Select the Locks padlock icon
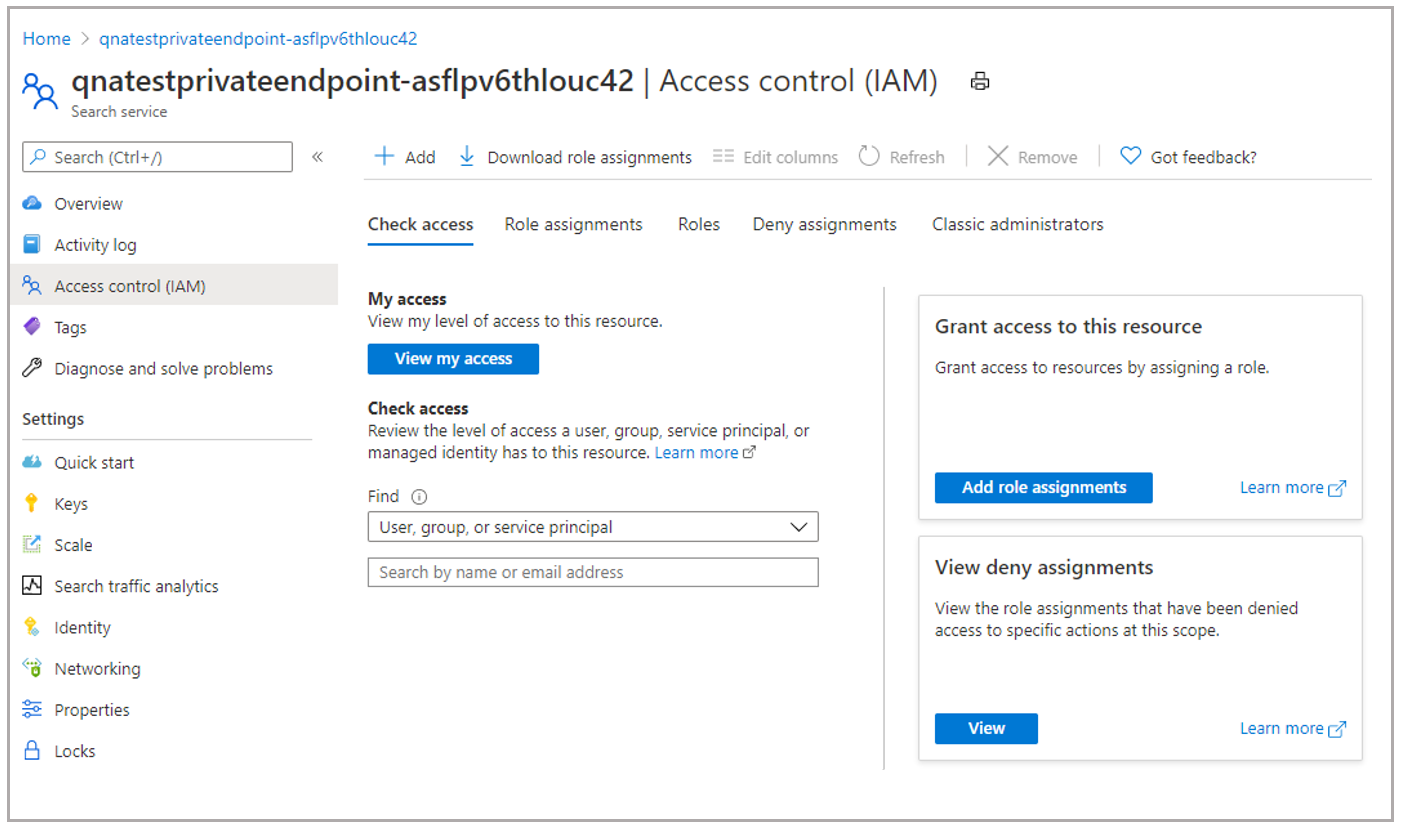This screenshot has width=1403, height=833. pyautogui.click(x=32, y=751)
